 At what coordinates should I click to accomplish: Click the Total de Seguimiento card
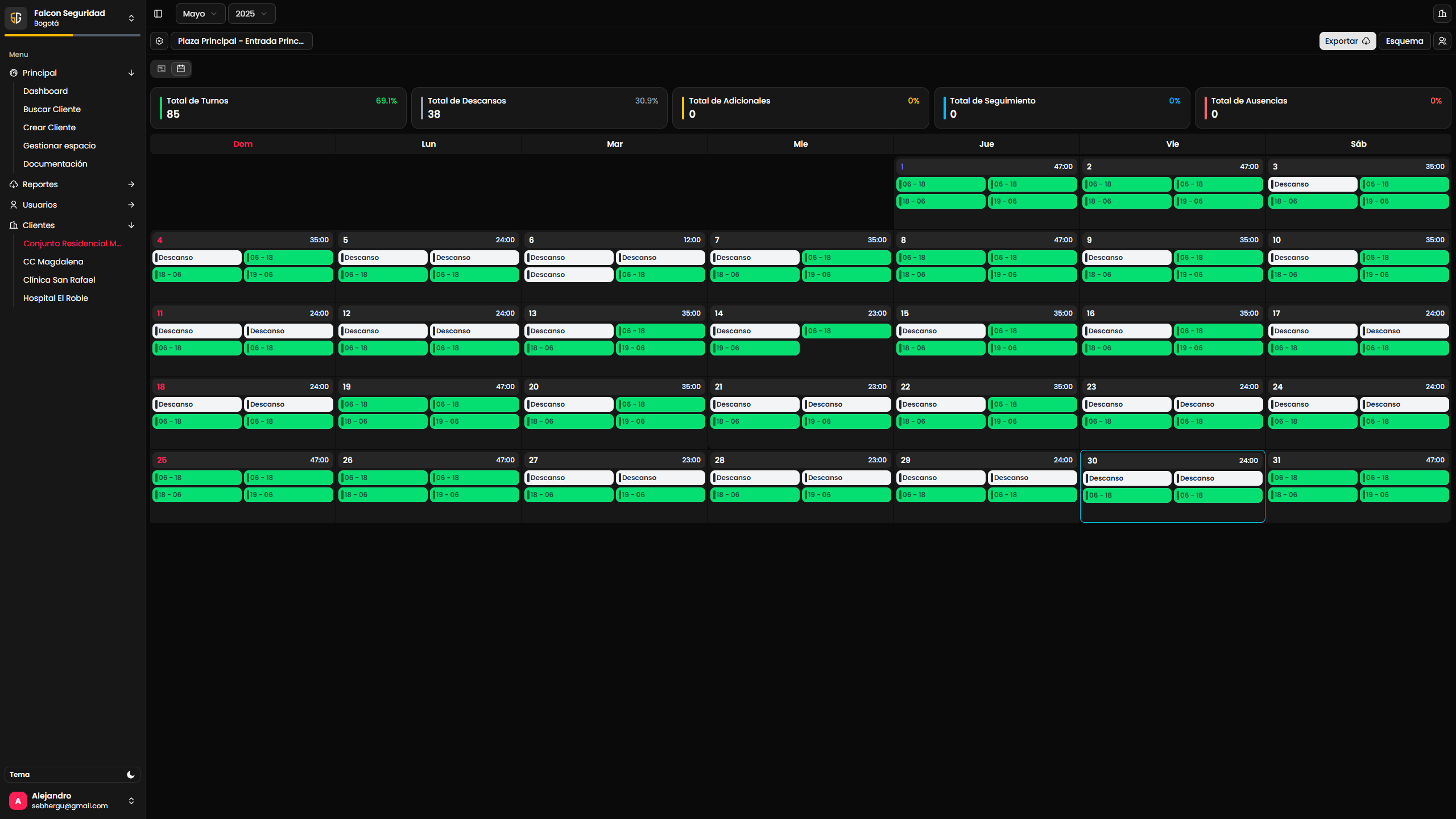pos(1062,108)
